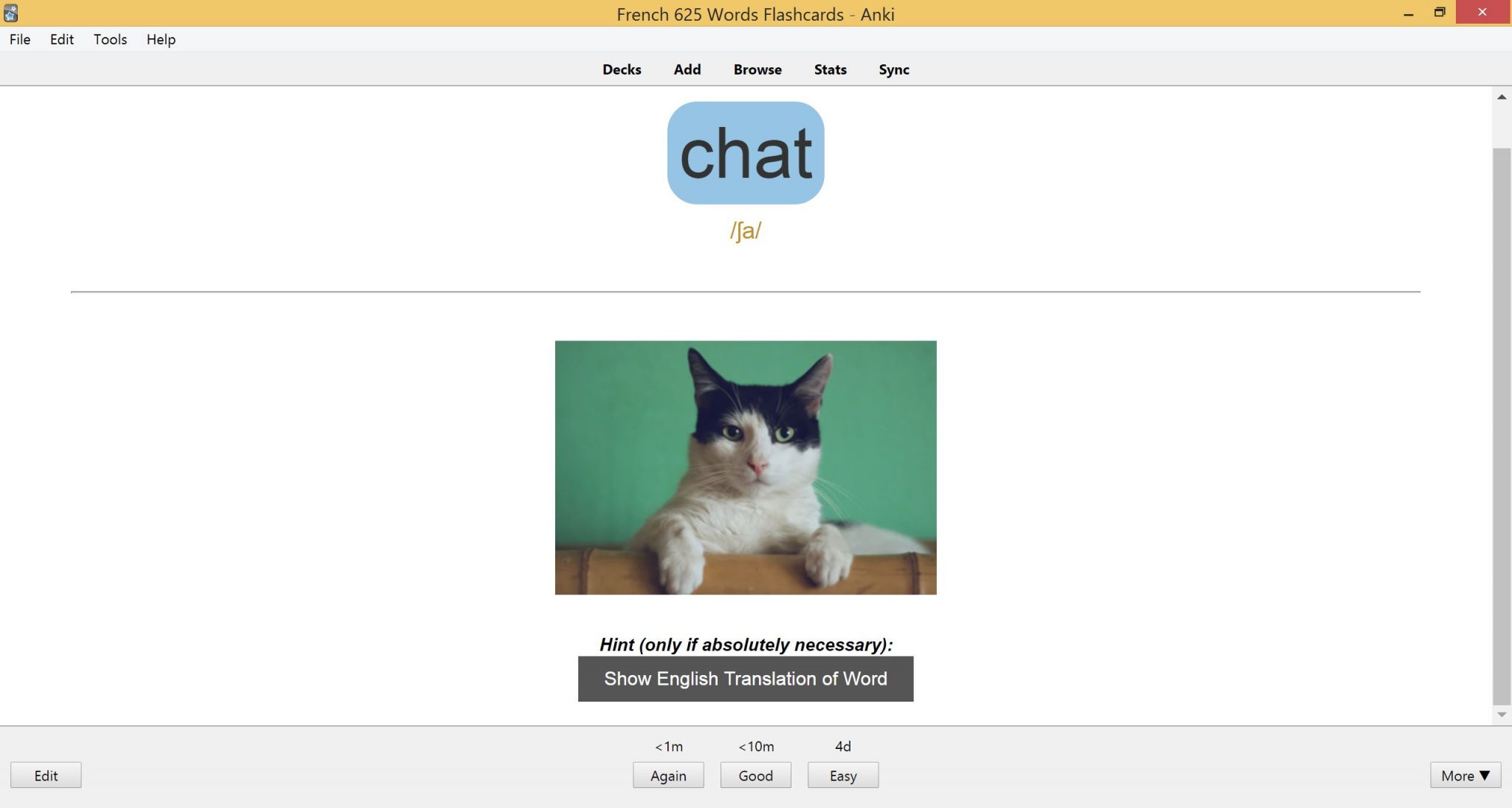Rate the card as Easy
Image resolution: width=1512 pixels, height=808 pixels.
842,775
